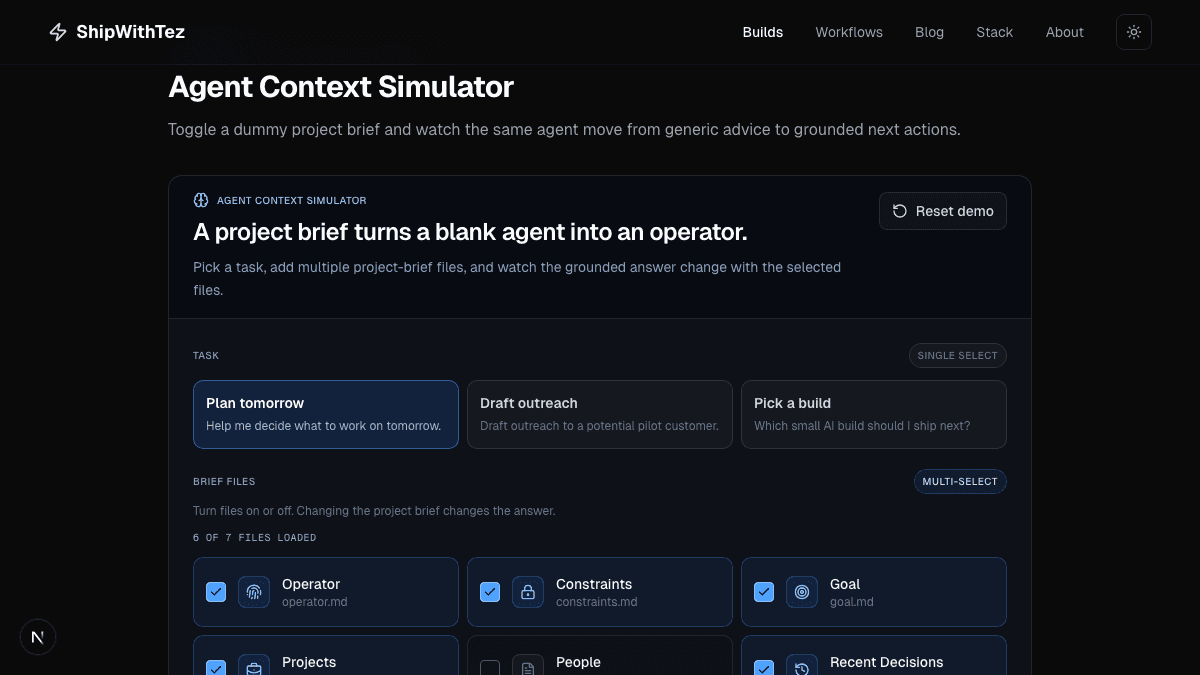Click the constraints.md file name

pyautogui.click(x=597, y=602)
